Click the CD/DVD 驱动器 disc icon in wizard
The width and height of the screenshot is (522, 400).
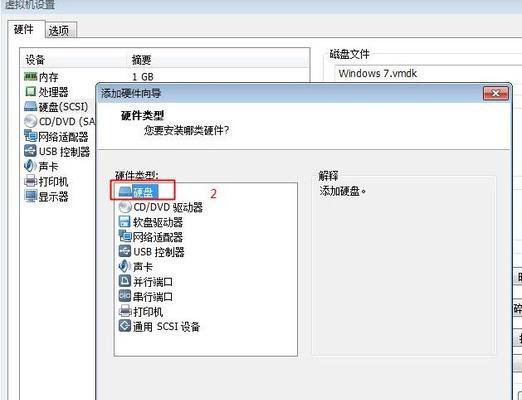(125, 207)
